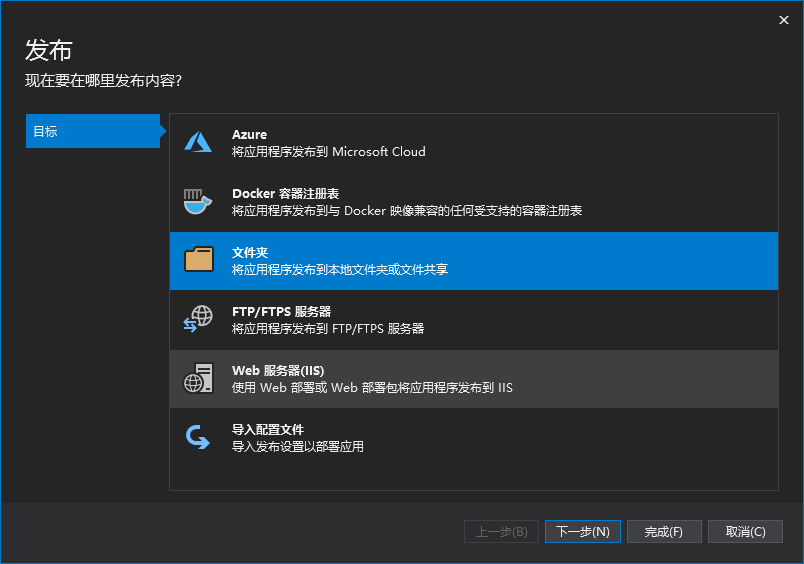Select the Docker 容器注册表 title
804x564 pixels.
point(286,194)
